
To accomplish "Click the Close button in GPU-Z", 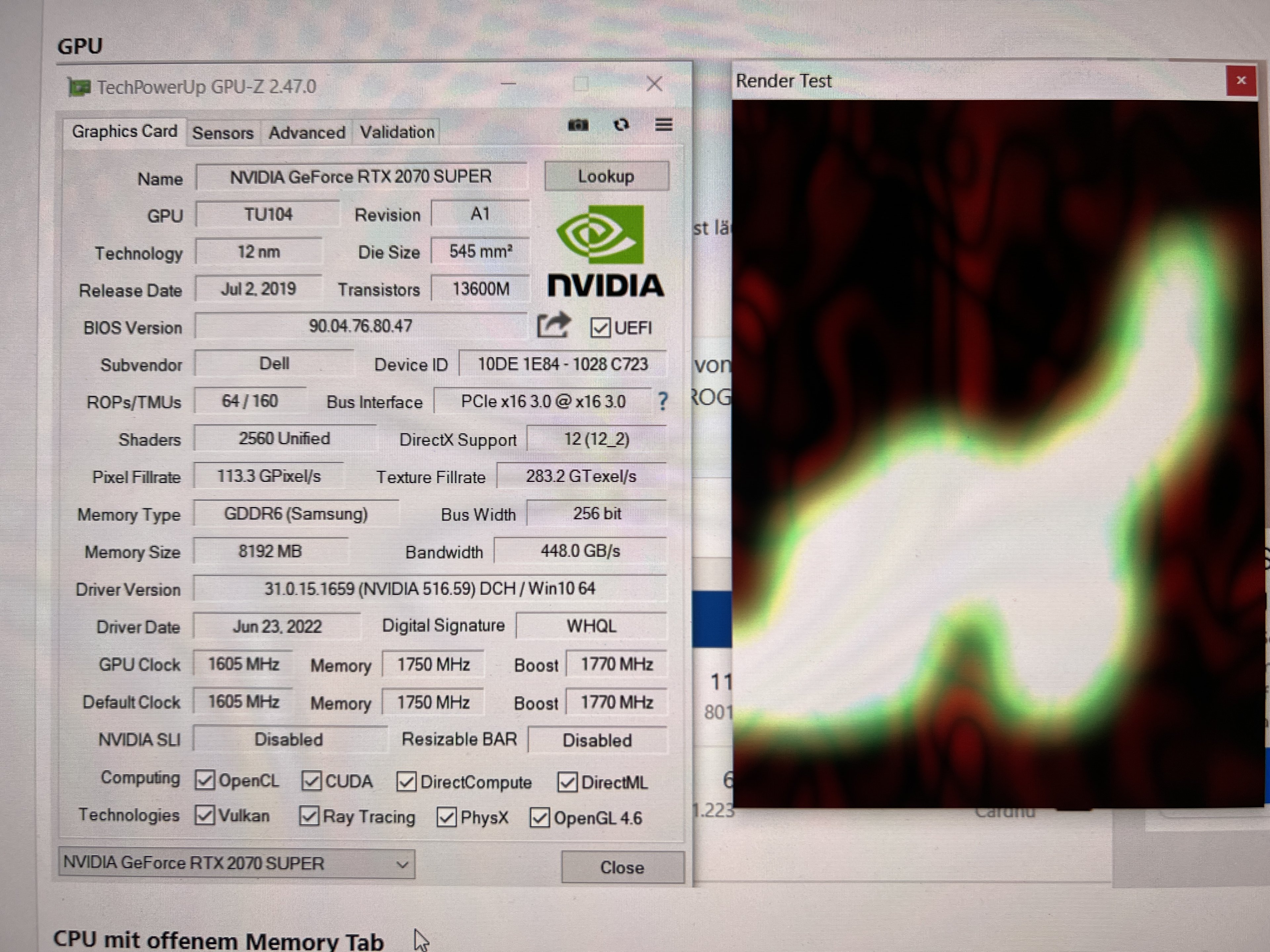I will click(x=622, y=867).
